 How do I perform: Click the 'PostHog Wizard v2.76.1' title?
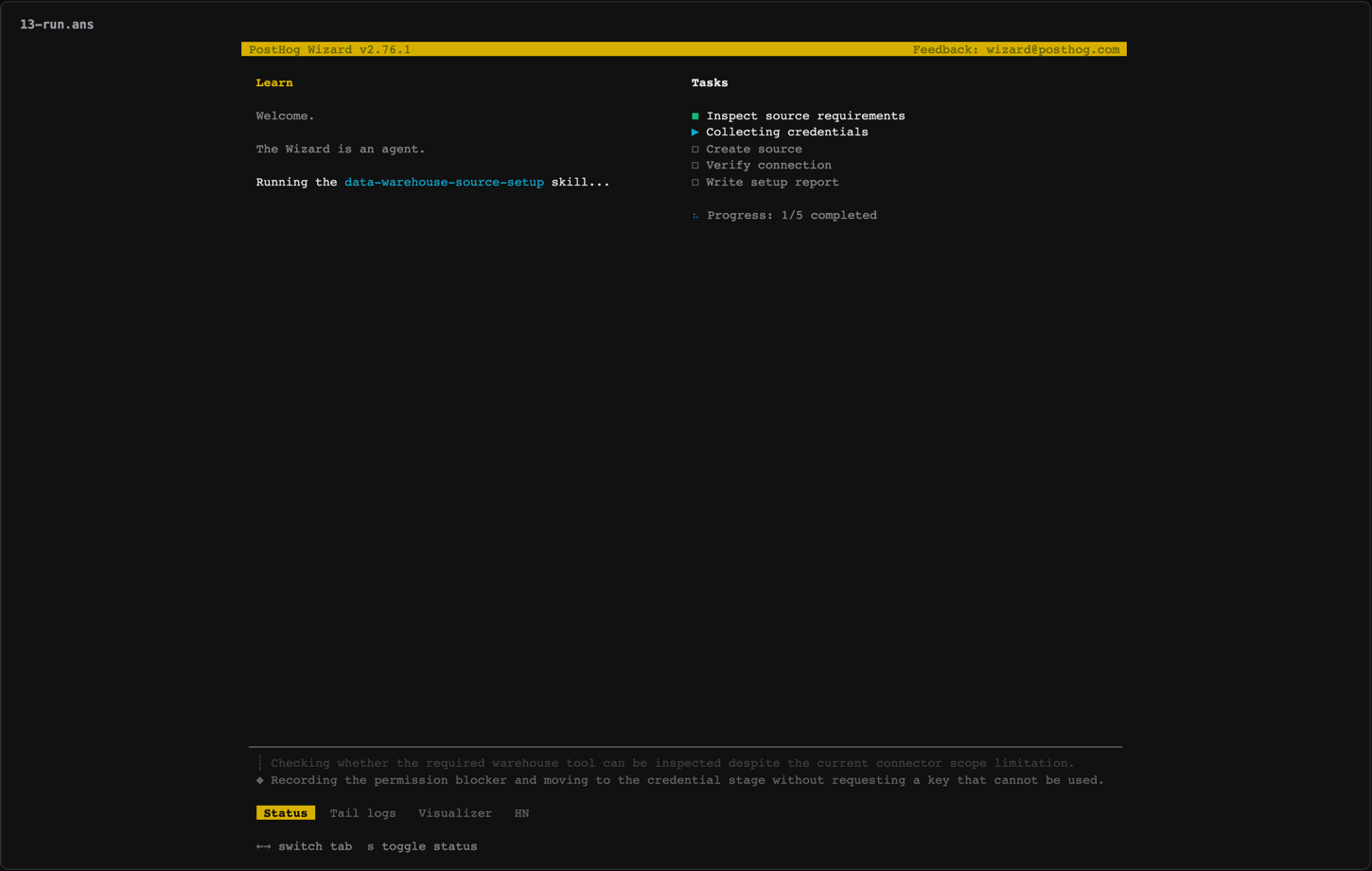click(x=329, y=49)
